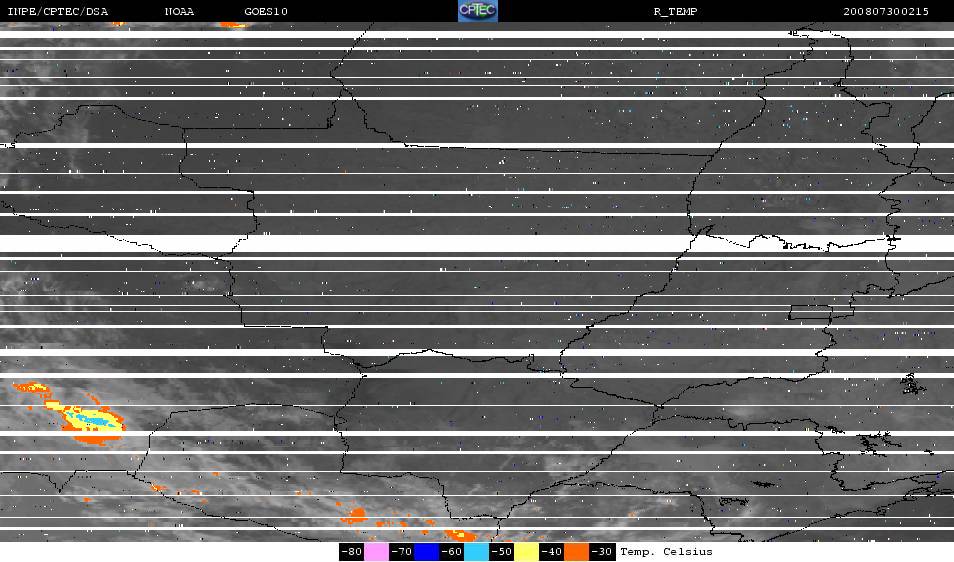Click the "200807300215" timestamp
Screen dimensions: 954x562
886,12
